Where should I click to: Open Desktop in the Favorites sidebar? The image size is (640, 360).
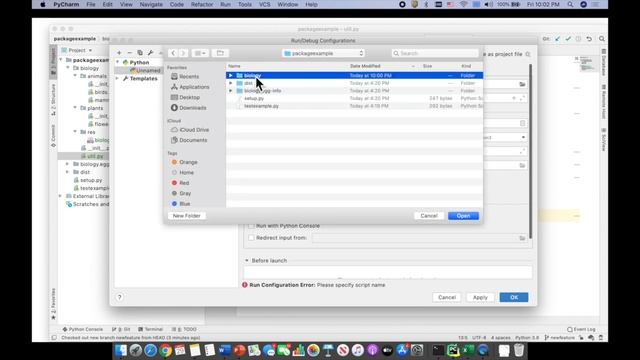click(x=185, y=97)
